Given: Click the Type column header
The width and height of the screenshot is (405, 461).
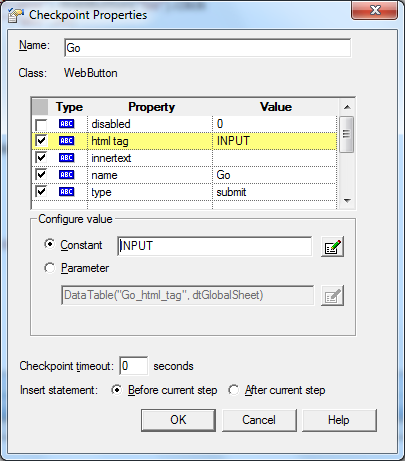Looking at the screenshot, I should click(x=69, y=107).
